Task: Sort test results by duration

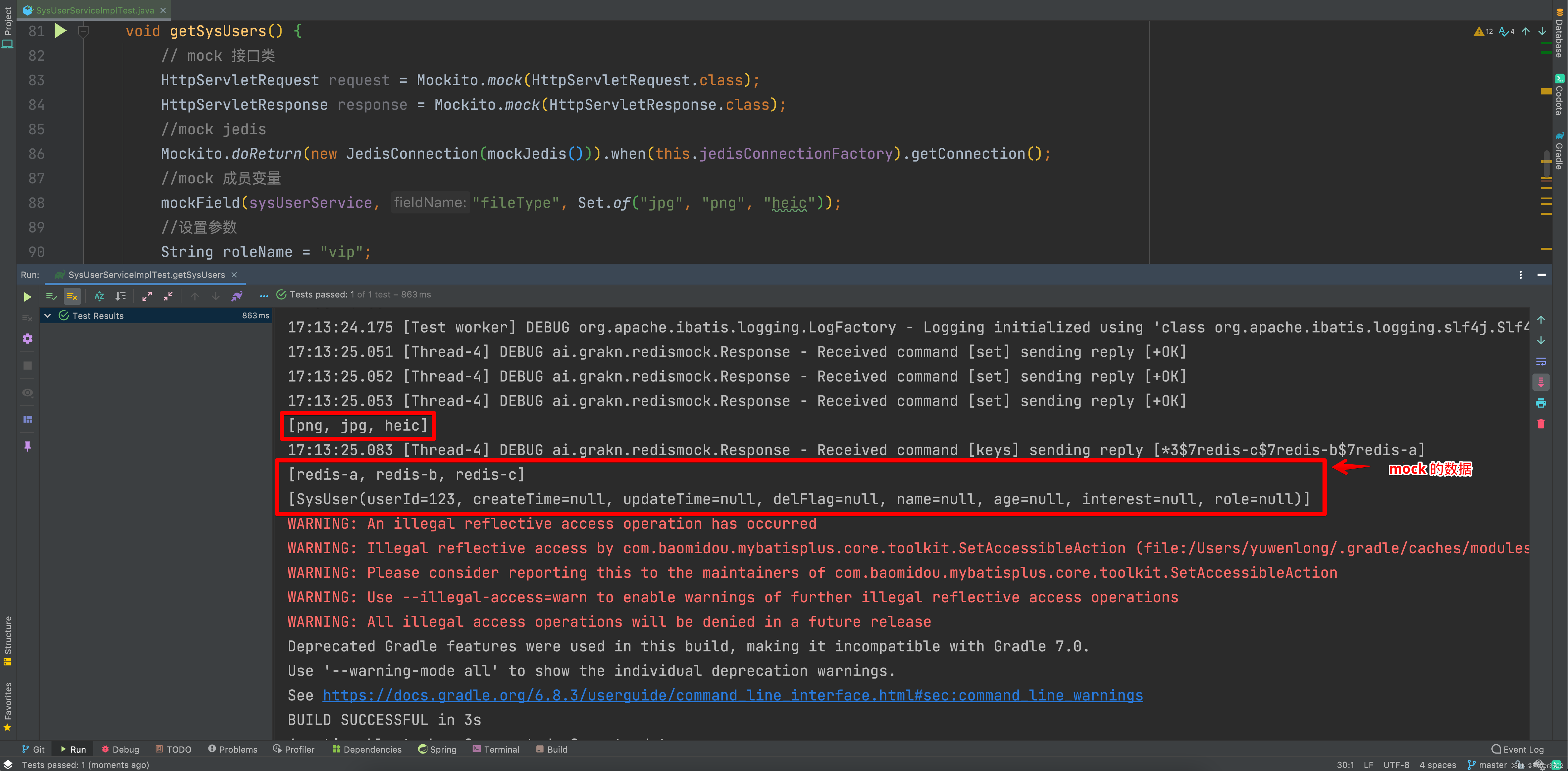Action: pos(120,296)
